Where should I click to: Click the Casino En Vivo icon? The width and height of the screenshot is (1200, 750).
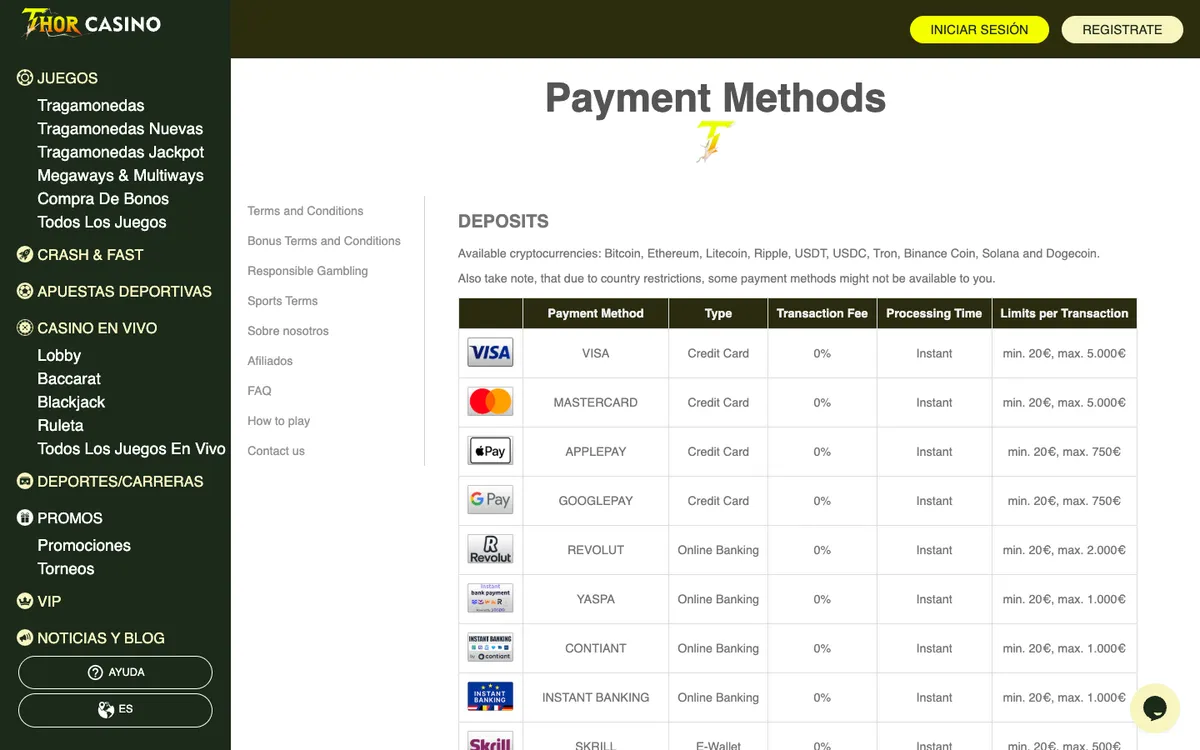(25, 328)
